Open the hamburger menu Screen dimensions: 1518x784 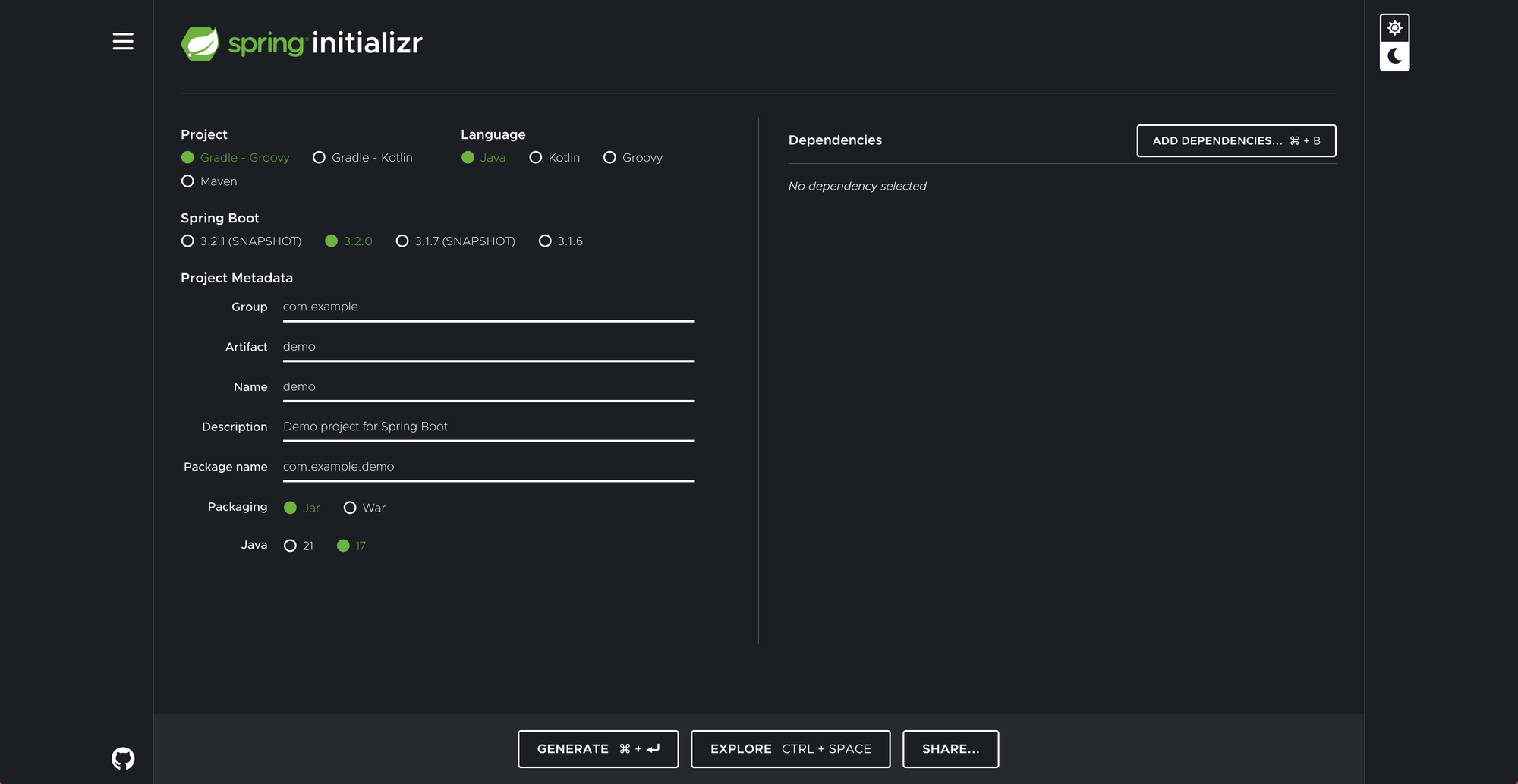point(123,42)
